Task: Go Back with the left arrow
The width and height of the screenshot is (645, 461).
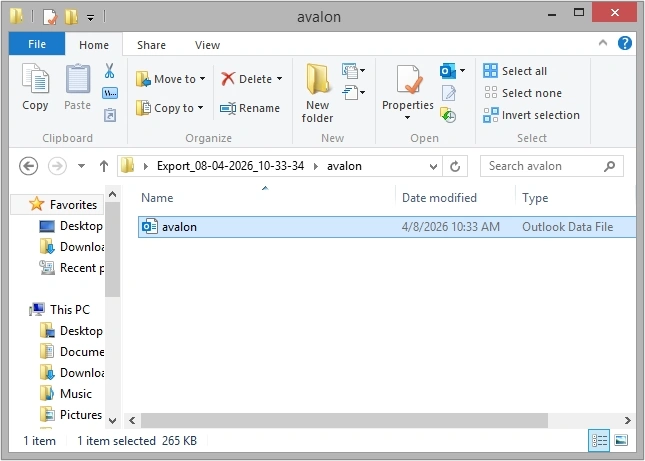Action: pos(28,166)
